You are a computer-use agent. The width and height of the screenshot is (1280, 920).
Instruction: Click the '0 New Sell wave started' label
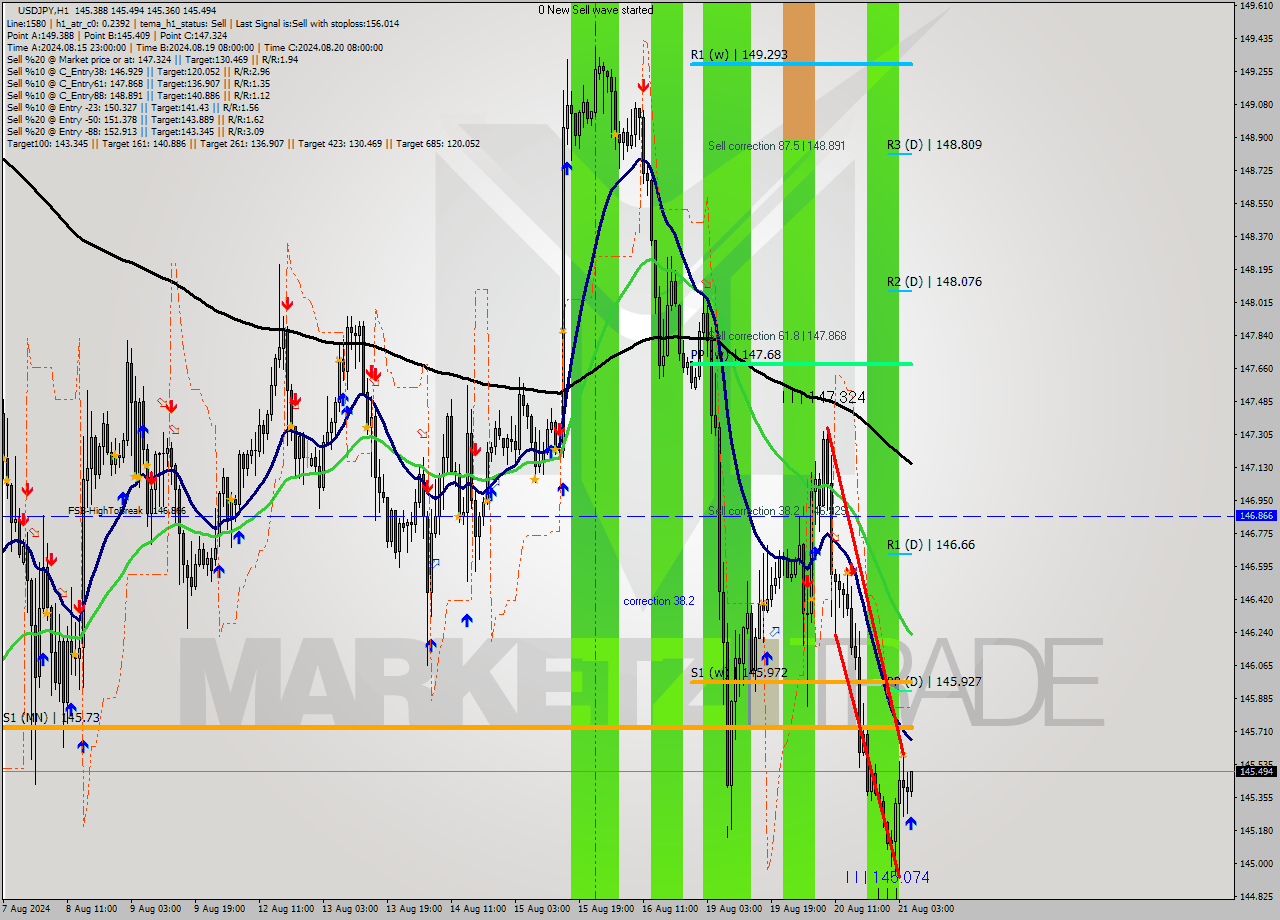[x=595, y=10]
